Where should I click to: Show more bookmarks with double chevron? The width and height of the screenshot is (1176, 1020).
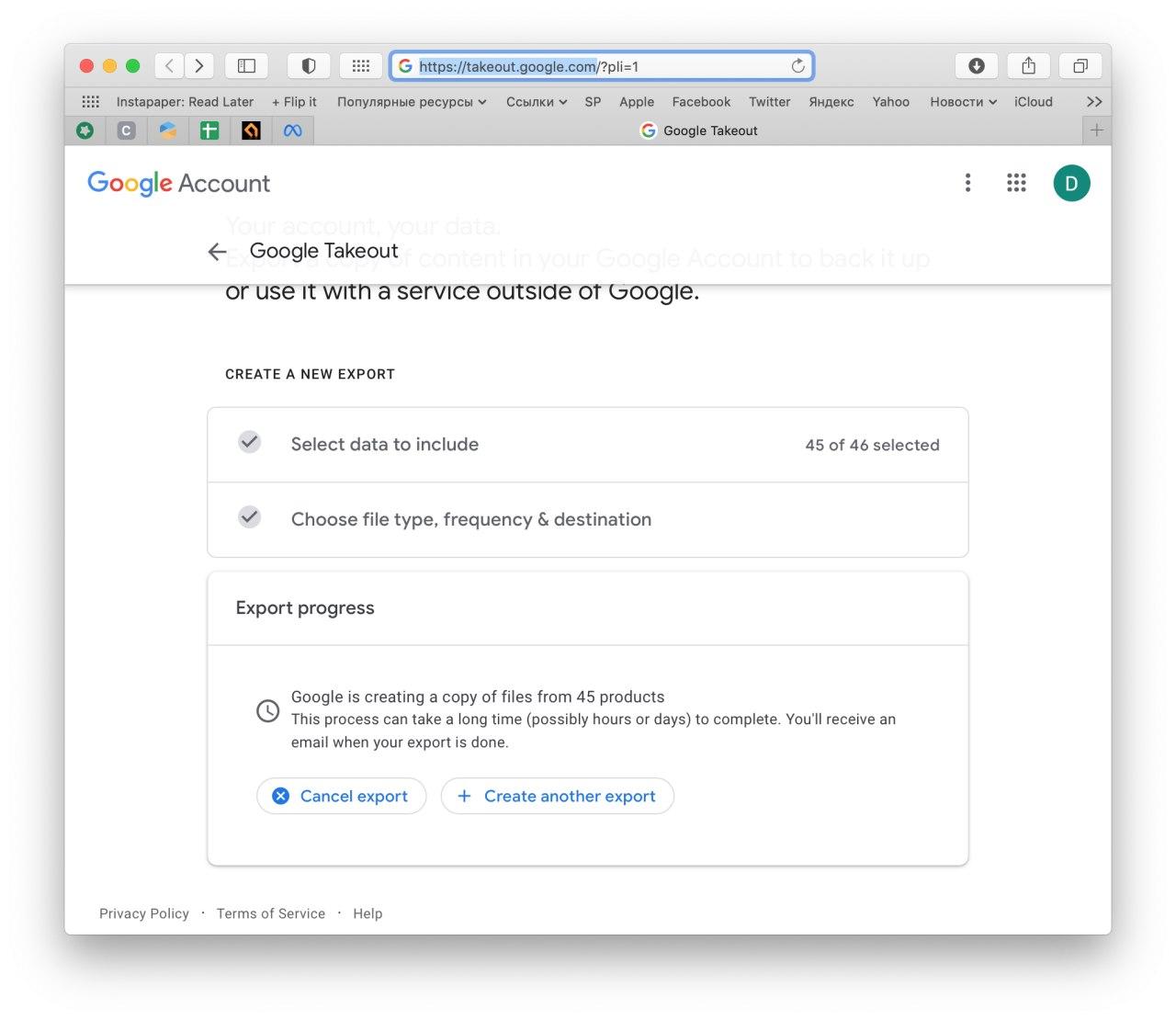[1093, 102]
